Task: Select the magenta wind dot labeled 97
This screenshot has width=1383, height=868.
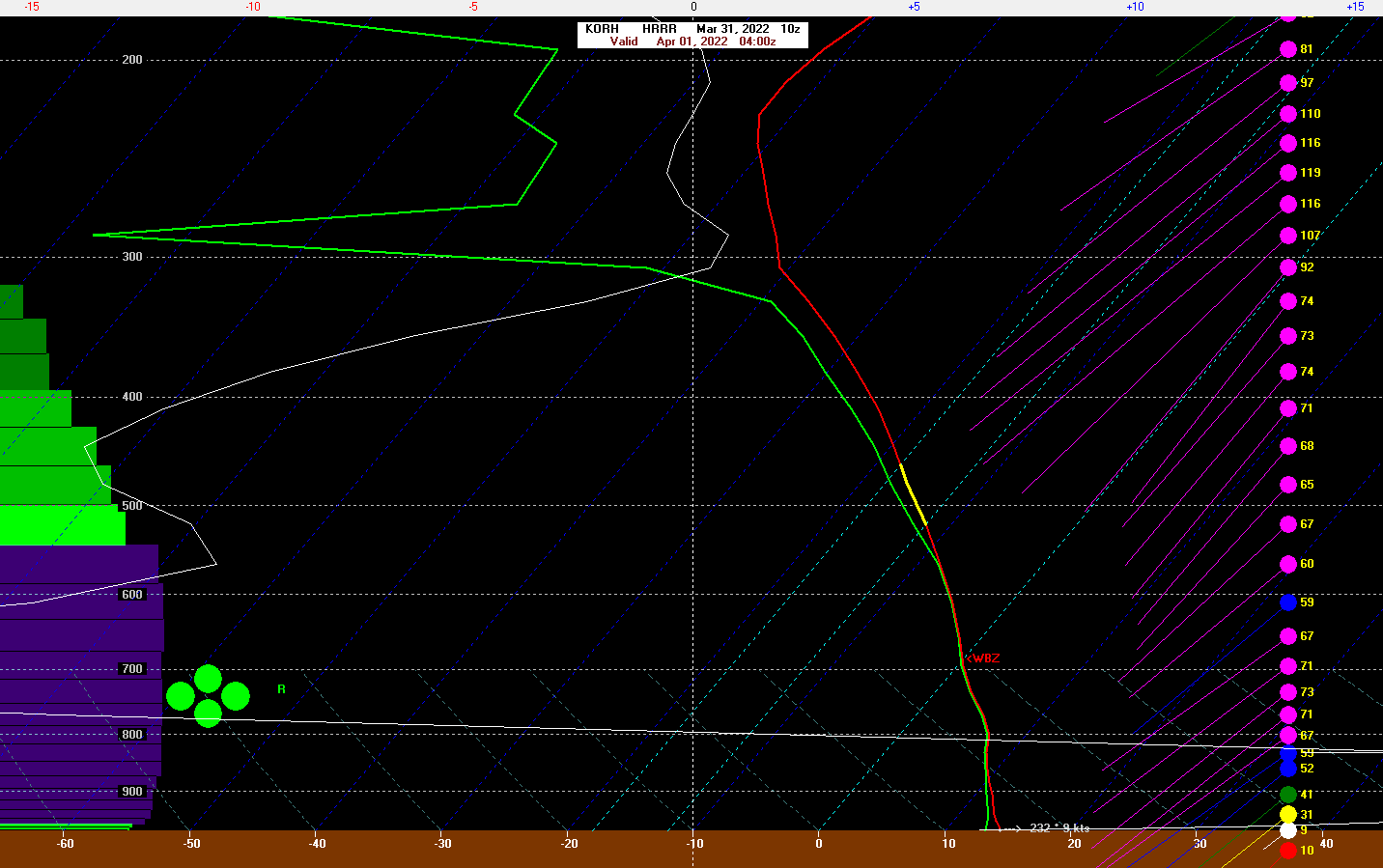Action: point(1288,83)
